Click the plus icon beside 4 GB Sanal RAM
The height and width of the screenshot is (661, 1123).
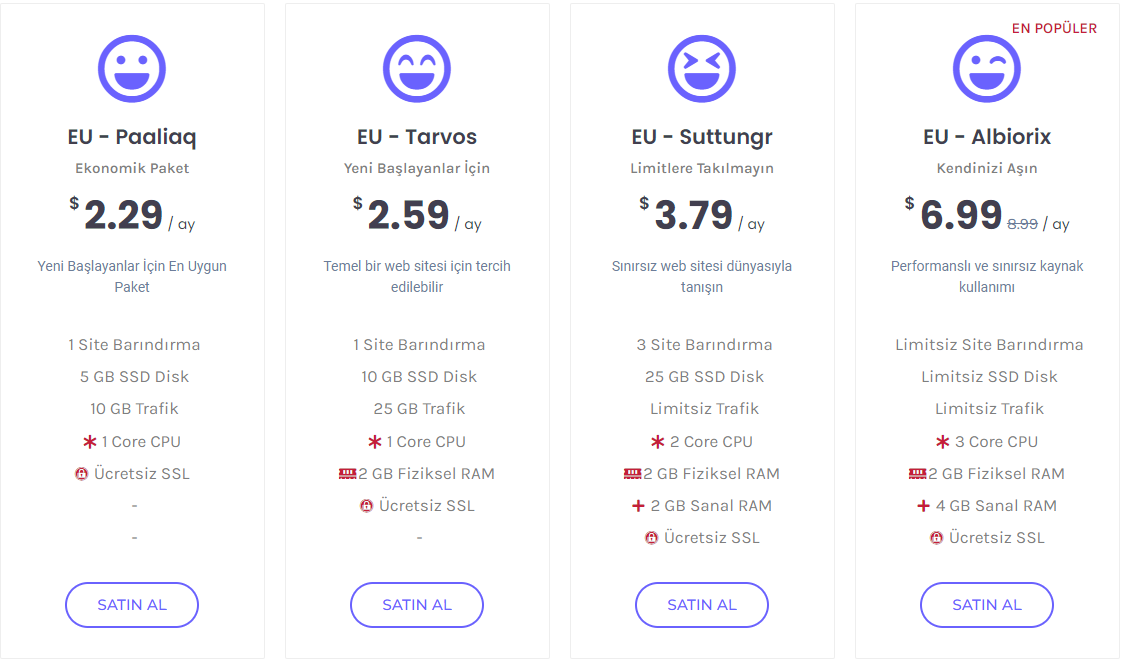(923, 506)
